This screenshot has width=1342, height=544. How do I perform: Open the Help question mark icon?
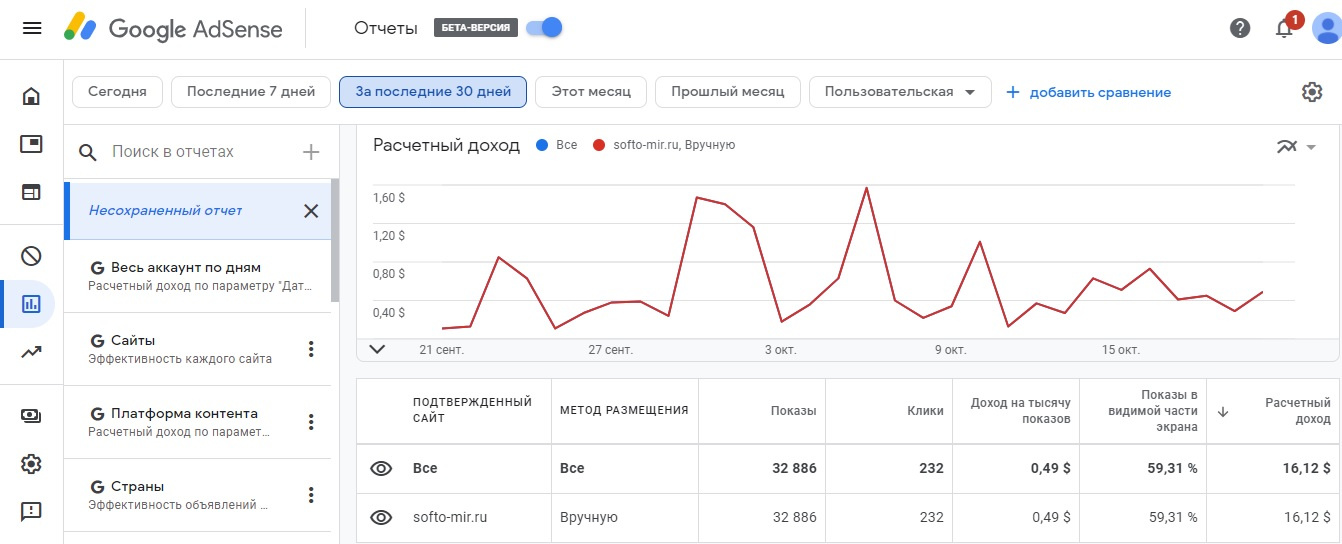pos(1240,28)
